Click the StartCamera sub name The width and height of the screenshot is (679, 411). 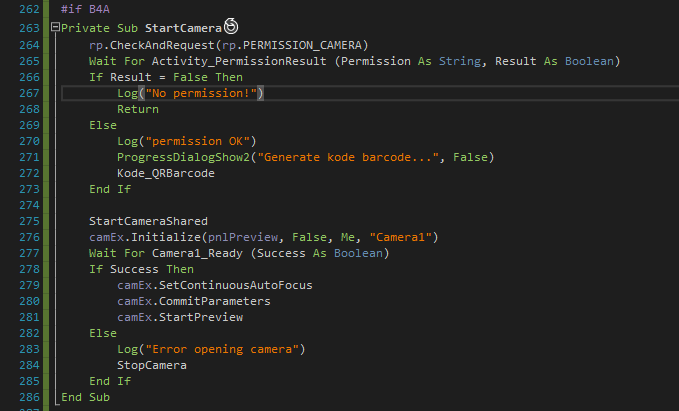pyautogui.click(x=183, y=29)
